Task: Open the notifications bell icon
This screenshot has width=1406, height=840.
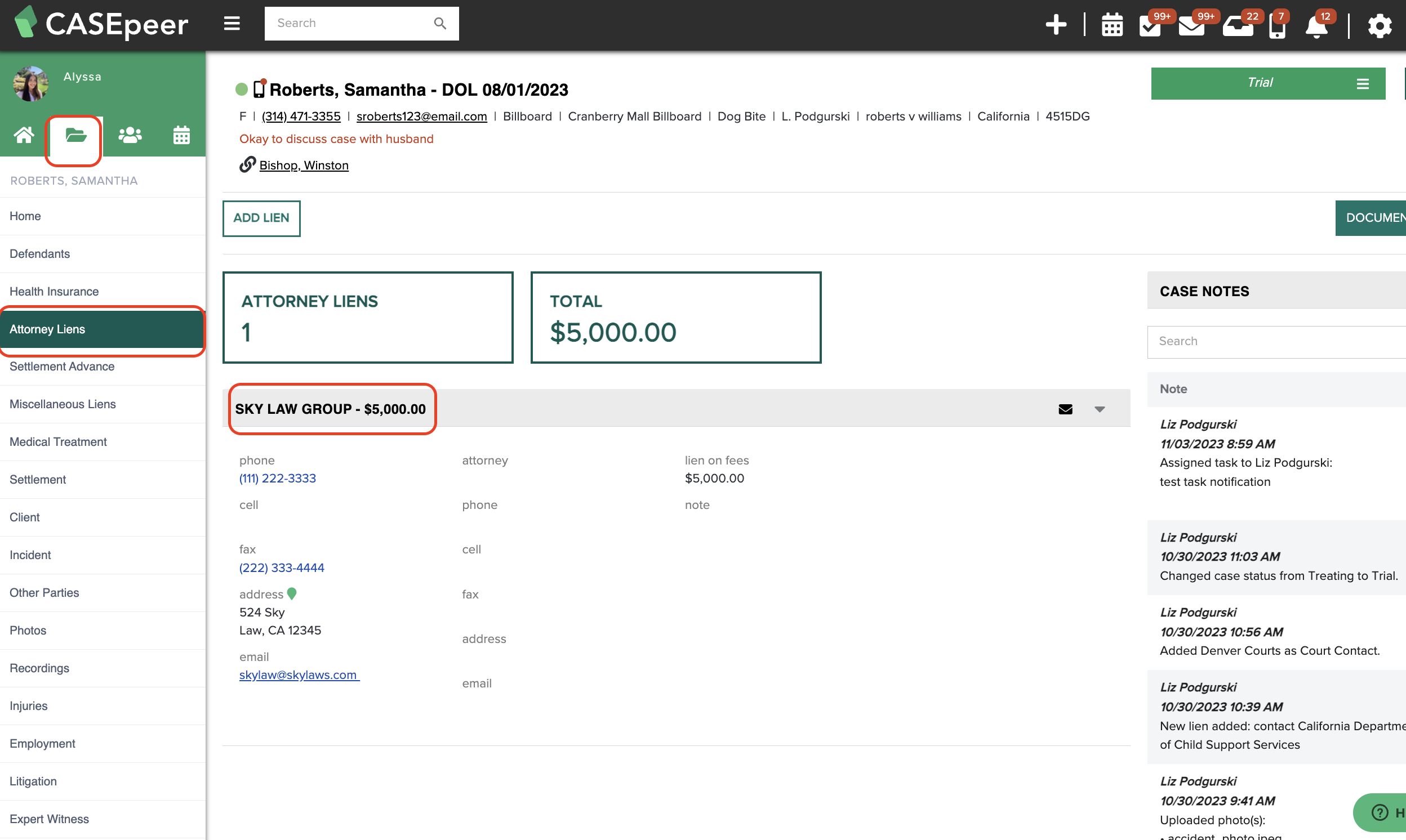Action: click(x=1316, y=26)
